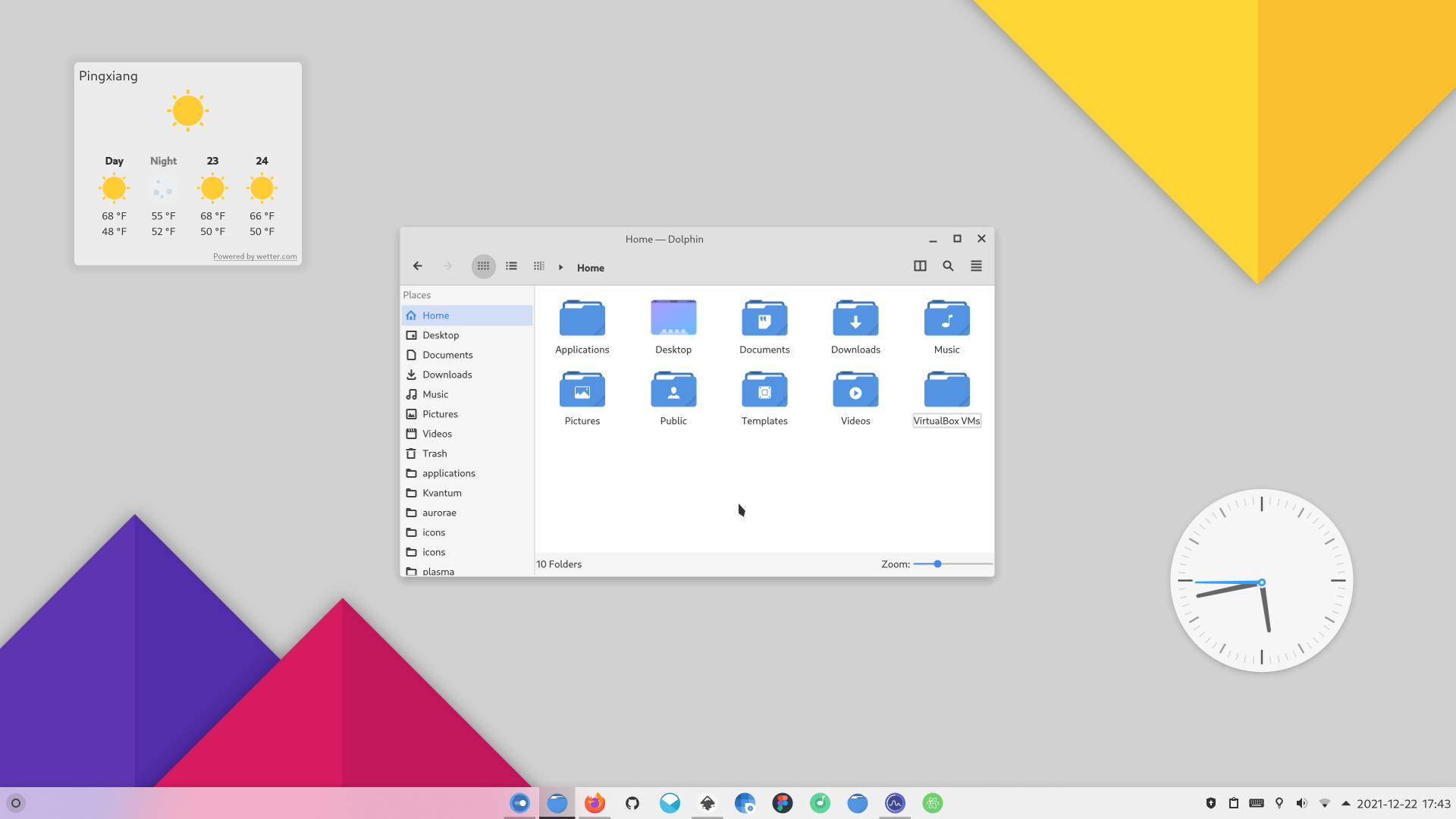The height and width of the screenshot is (819, 1456).
Task: Click the Pingxiang weather title
Action: (108, 76)
